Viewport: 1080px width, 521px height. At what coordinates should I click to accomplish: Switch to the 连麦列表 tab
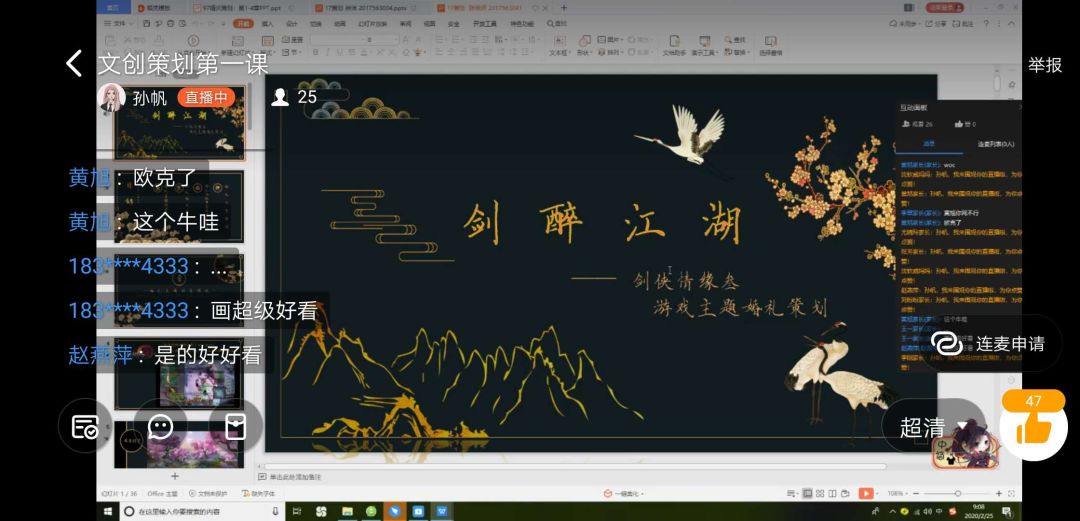995,144
